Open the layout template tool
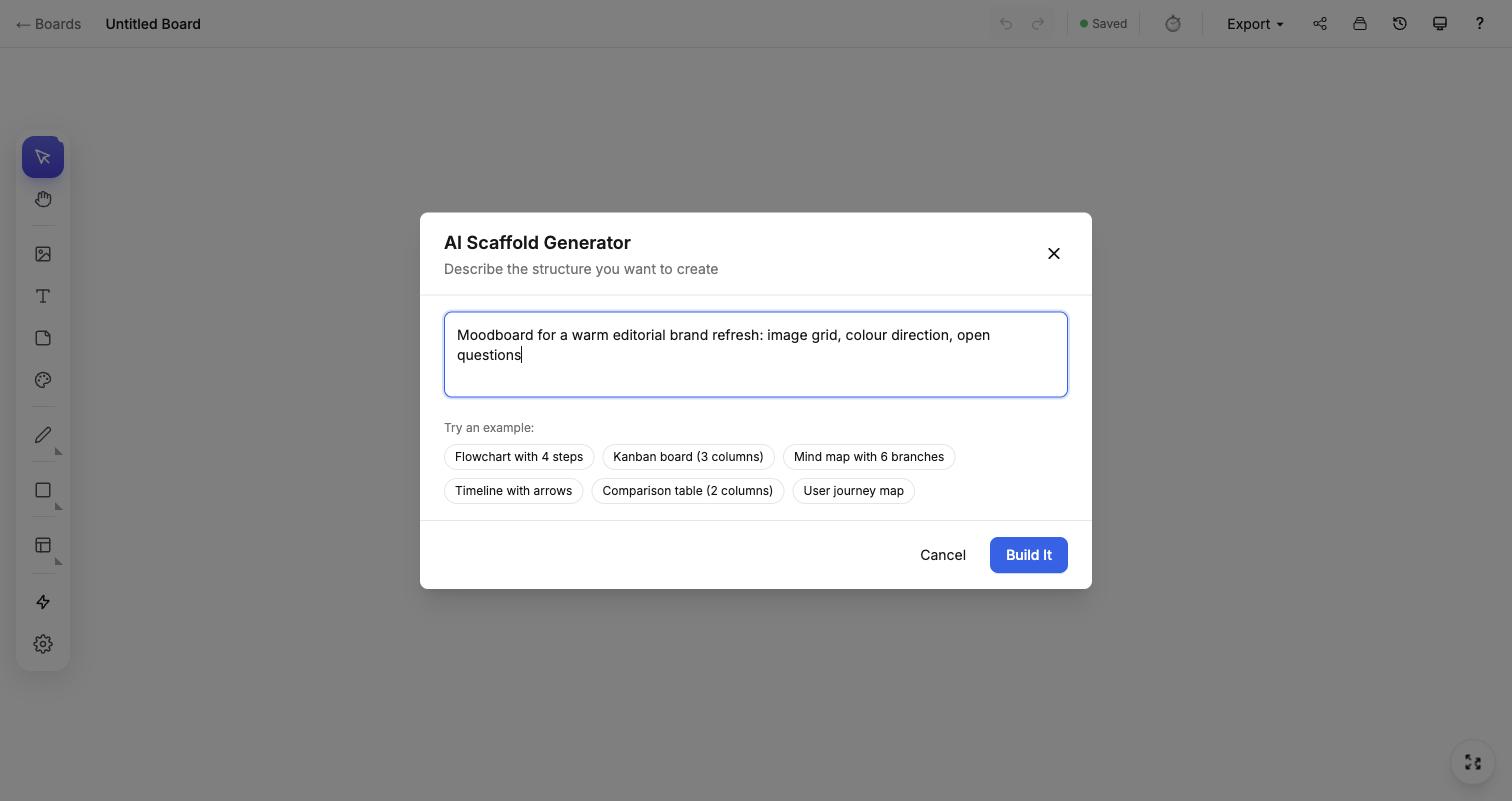Image resolution: width=1512 pixels, height=801 pixels. (x=43, y=545)
